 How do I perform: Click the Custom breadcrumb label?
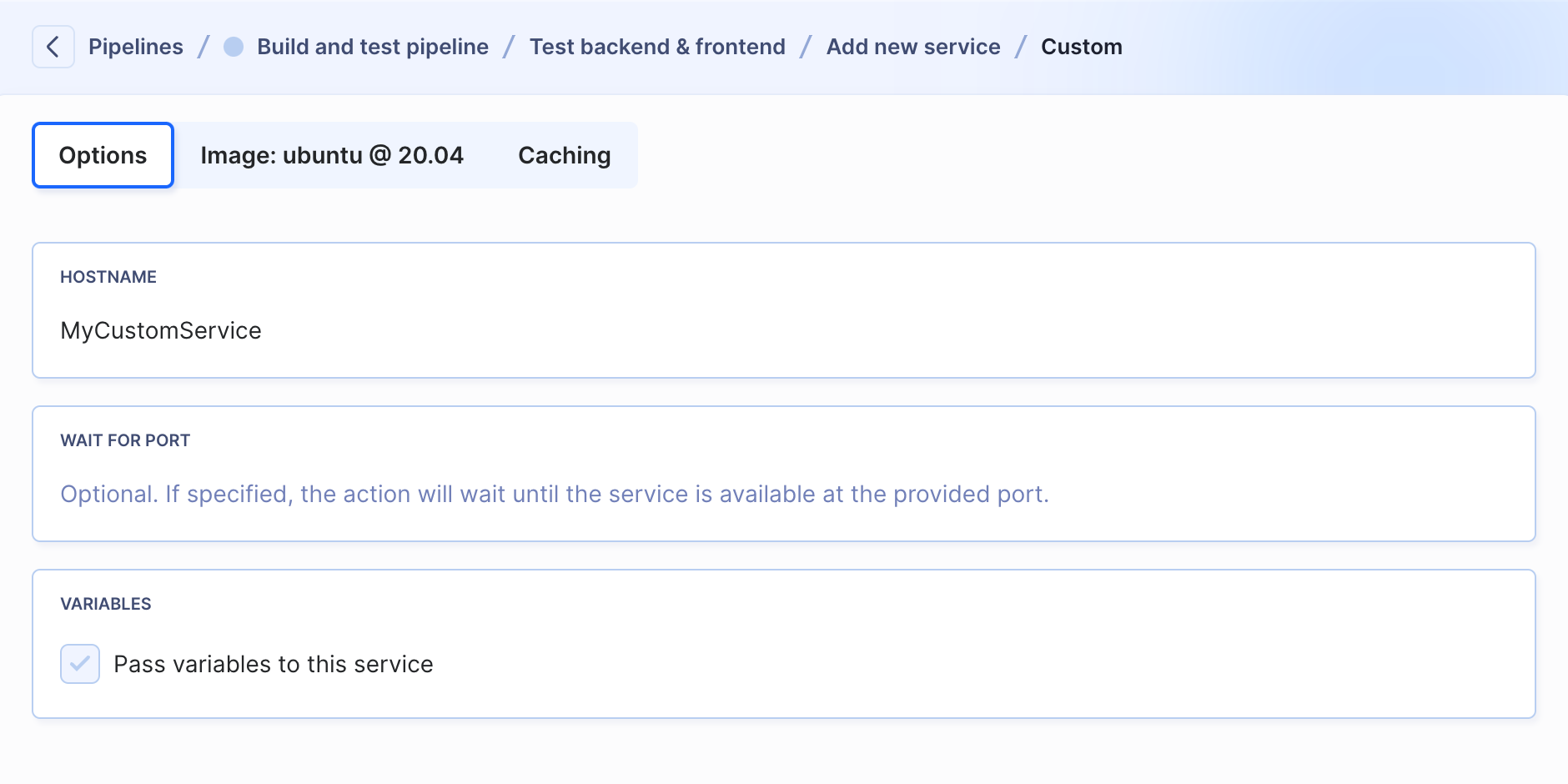click(x=1082, y=47)
